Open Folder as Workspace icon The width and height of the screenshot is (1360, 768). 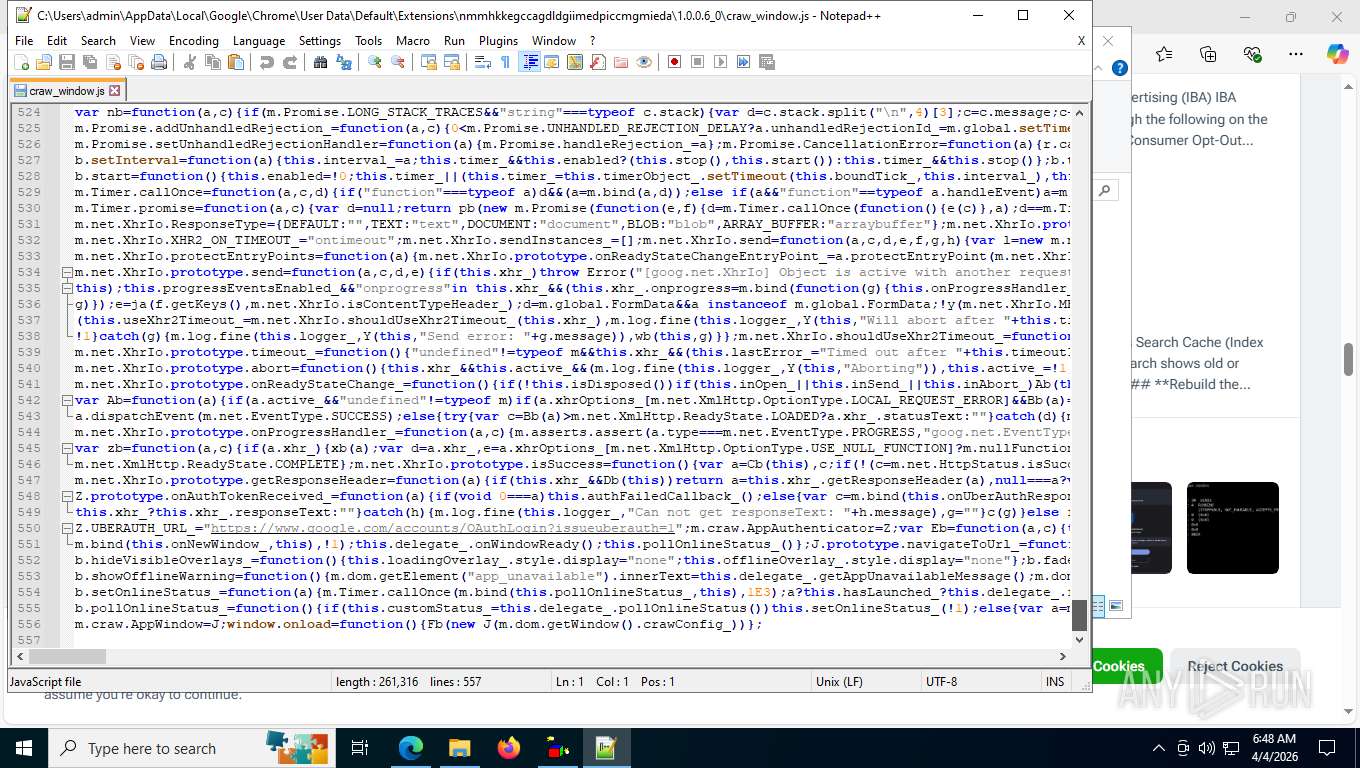[620, 62]
